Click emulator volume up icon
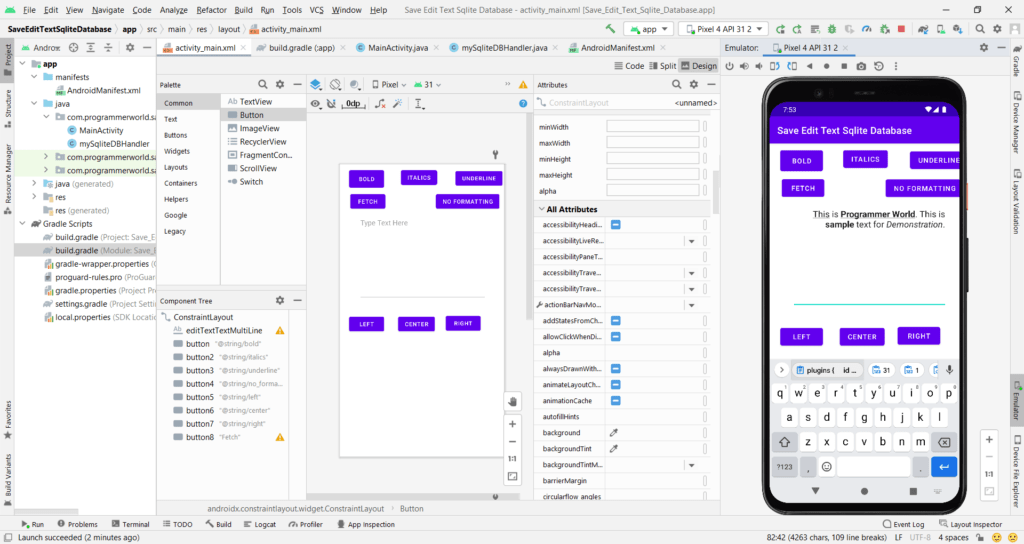The height and width of the screenshot is (544, 1024). [x=744, y=66]
